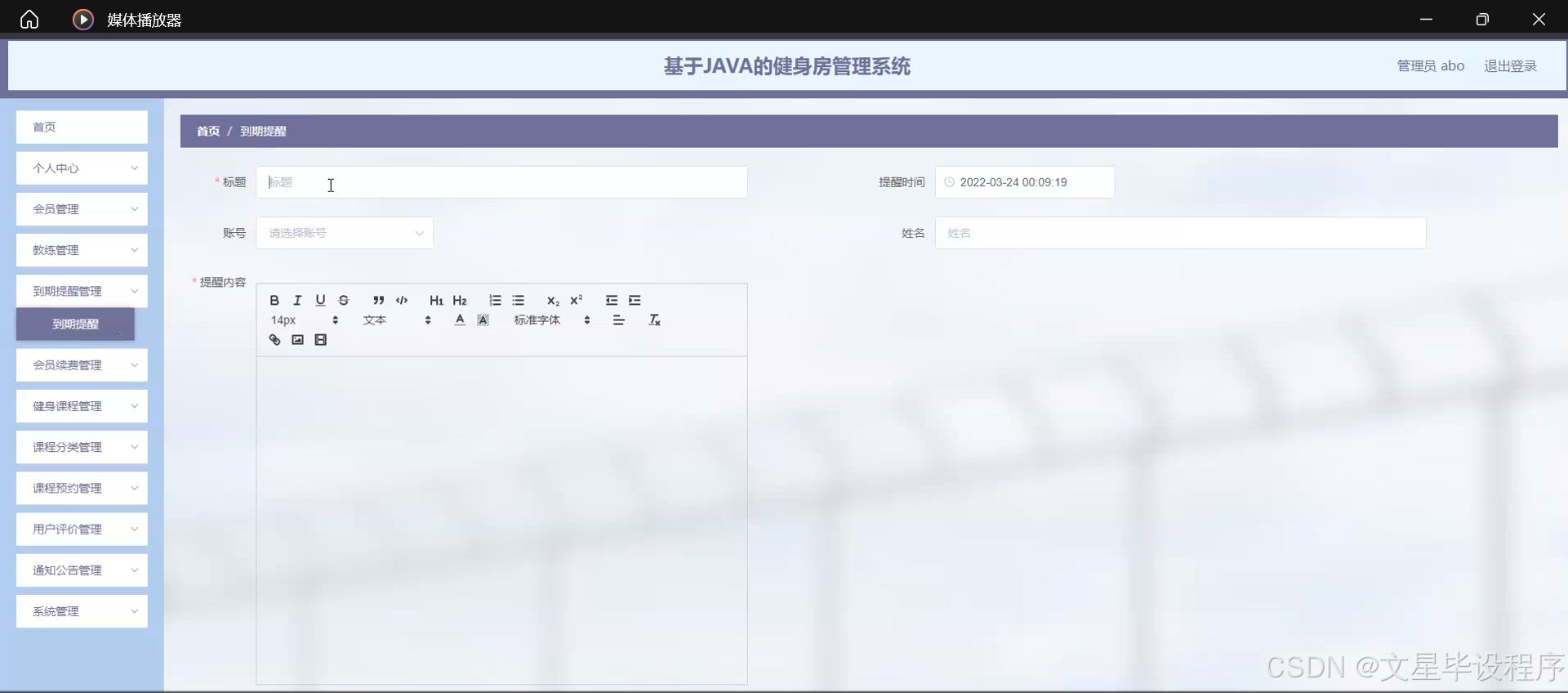Viewport: 1568px width, 693px height.
Task: Open the 文本 heading style dropdown
Action: click(397, 320)
